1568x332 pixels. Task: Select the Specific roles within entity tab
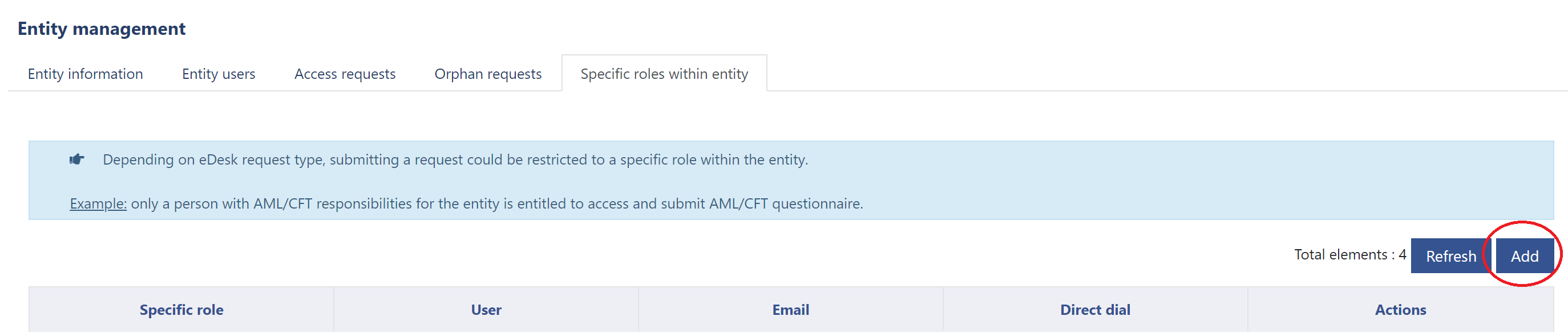pyautogui.click(x=664, y=74)
